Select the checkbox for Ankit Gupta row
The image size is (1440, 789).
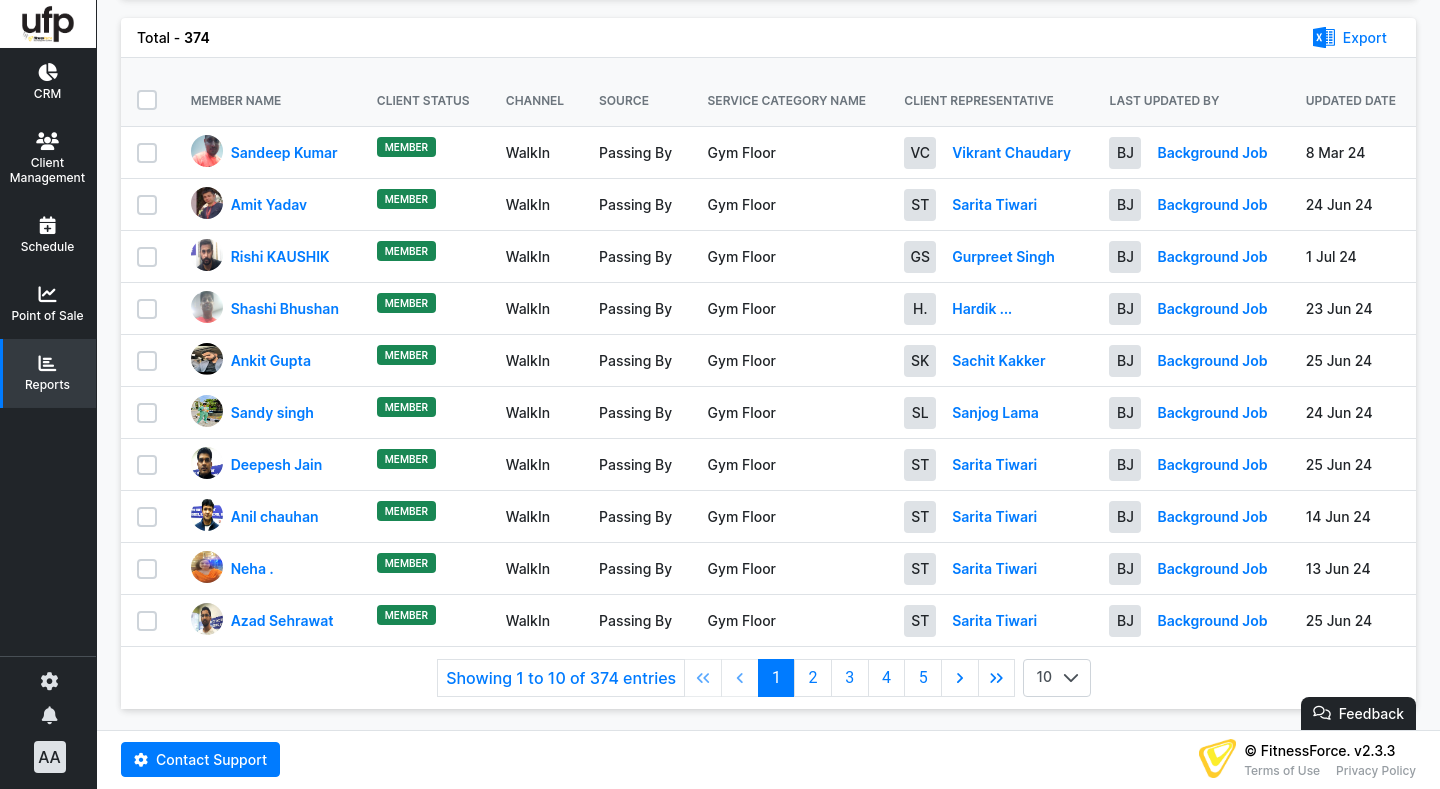(147, 361)
